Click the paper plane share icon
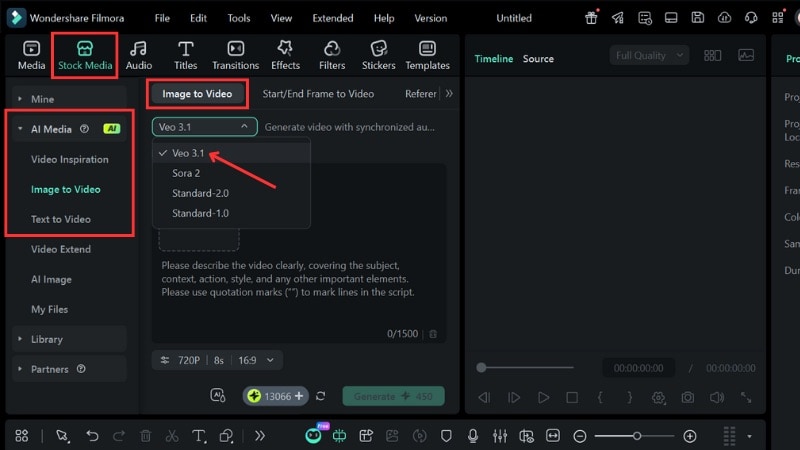 [618, 18]
